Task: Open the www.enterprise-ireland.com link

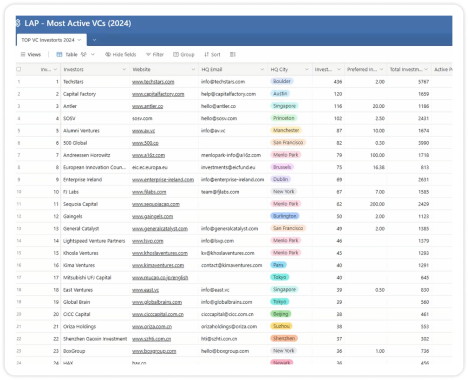Action: coord(163,180)
